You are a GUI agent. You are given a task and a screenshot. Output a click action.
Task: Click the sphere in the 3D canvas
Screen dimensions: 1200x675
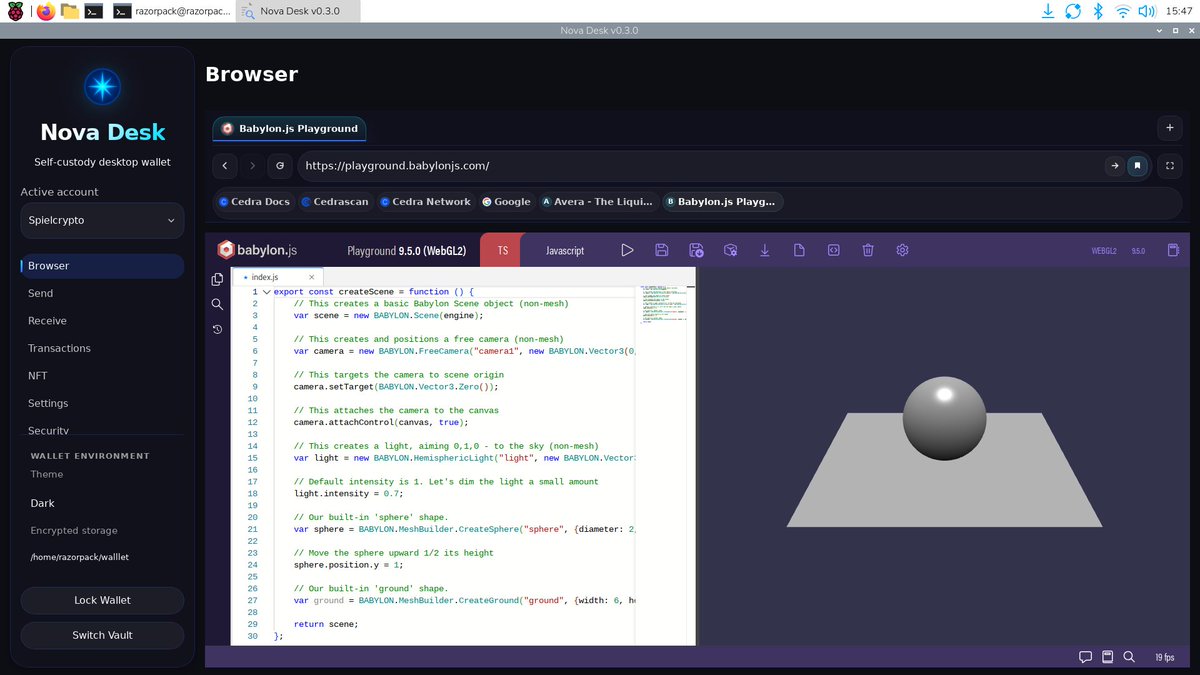click(944, 418)
